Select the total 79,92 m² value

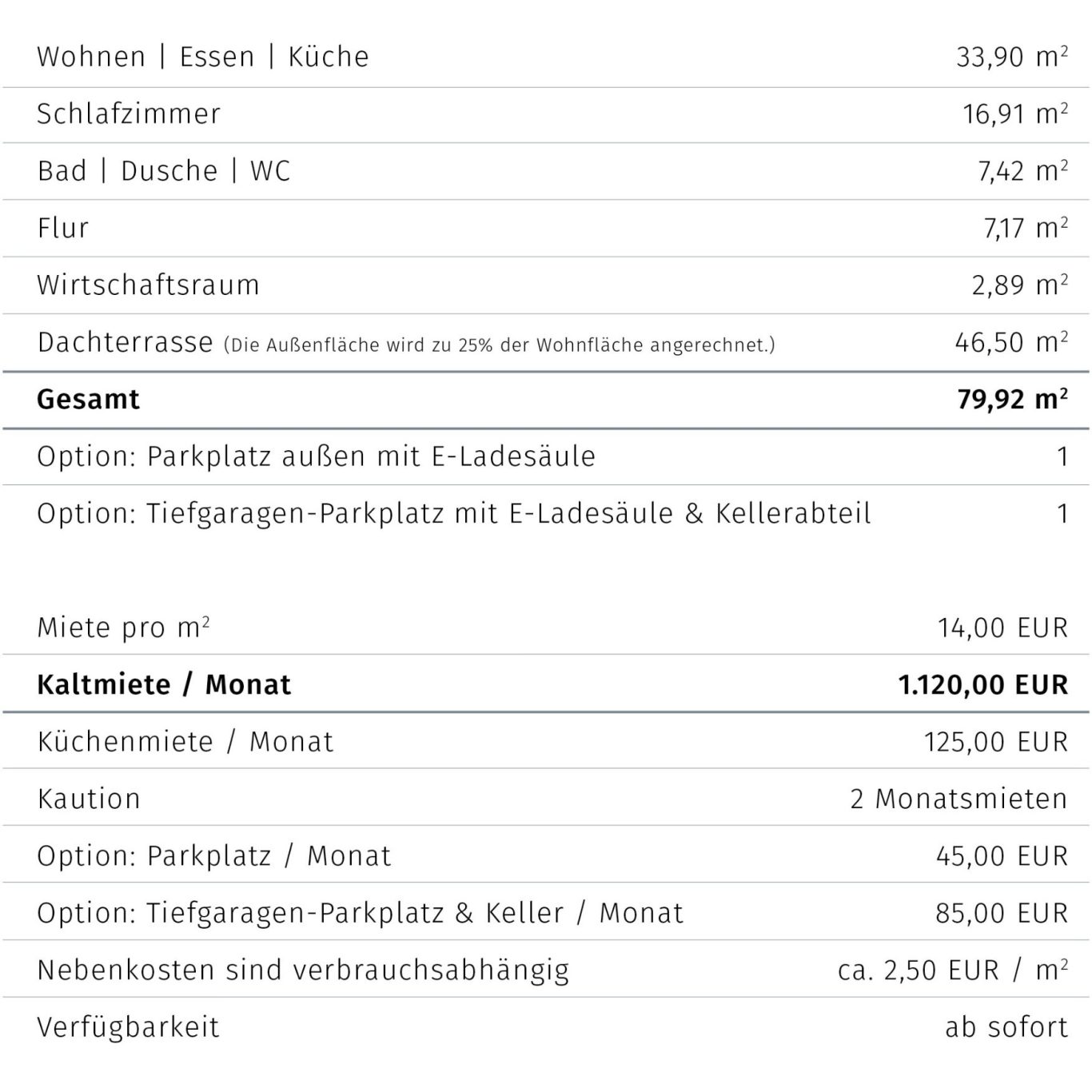pyautogui.click(x=1013, y=399)
